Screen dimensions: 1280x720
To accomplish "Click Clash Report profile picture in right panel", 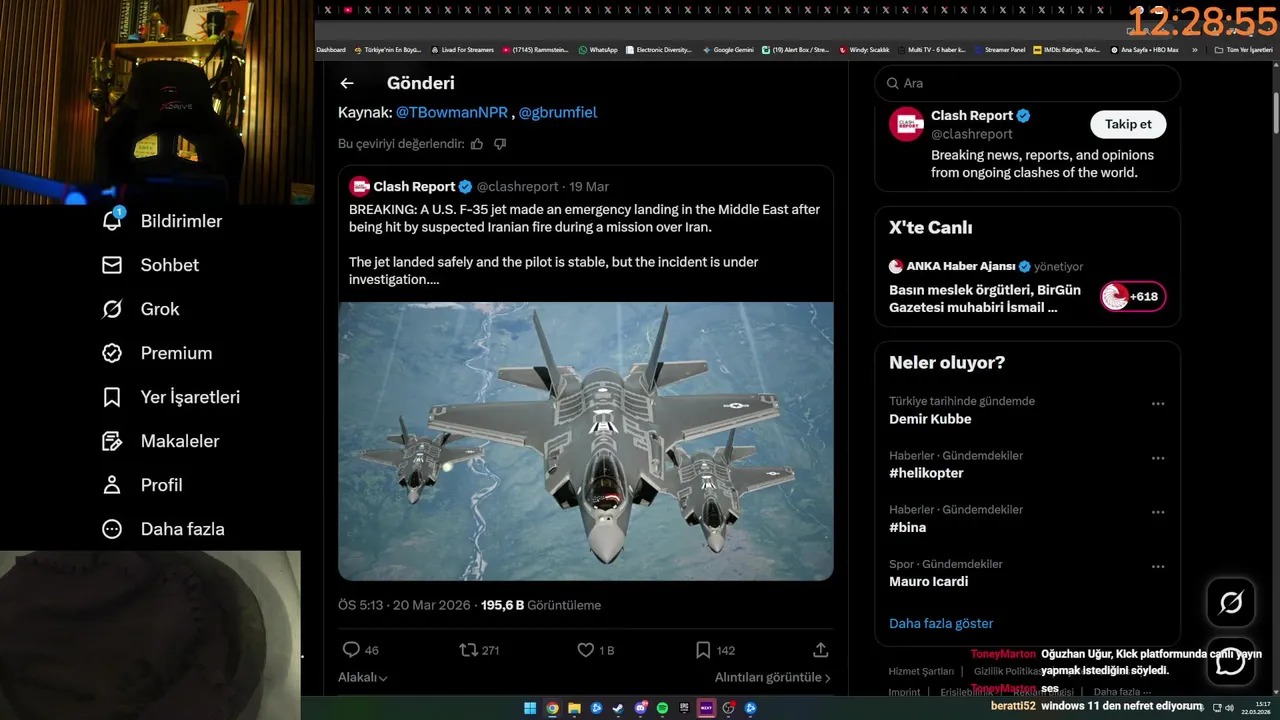I will click(907, 124).
